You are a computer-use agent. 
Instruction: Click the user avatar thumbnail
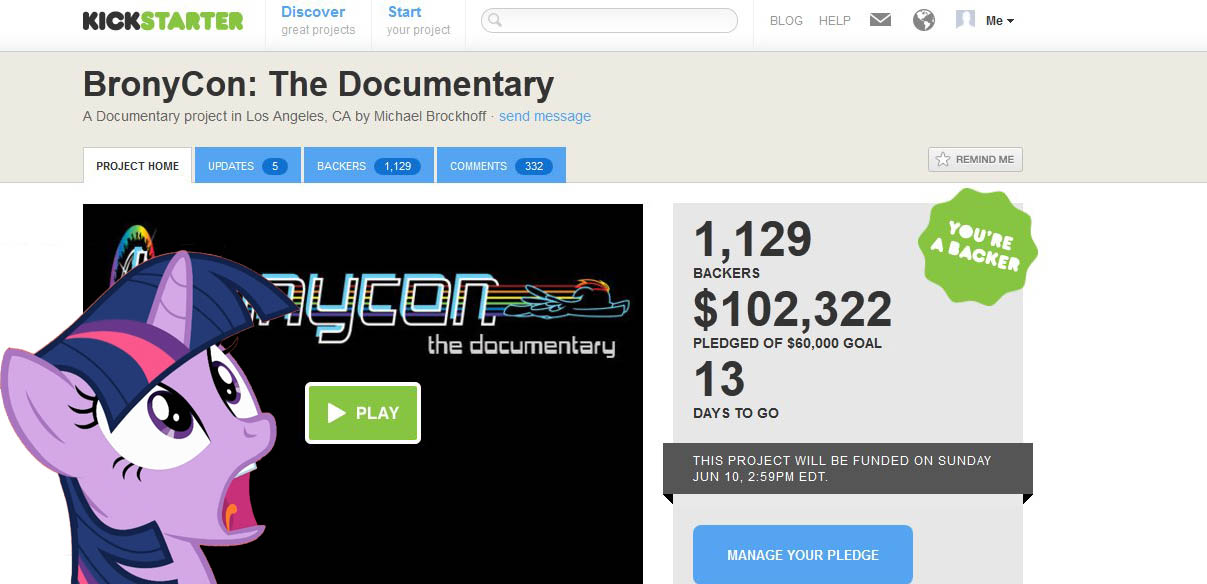pyautogui.click(x=965, y=20)
